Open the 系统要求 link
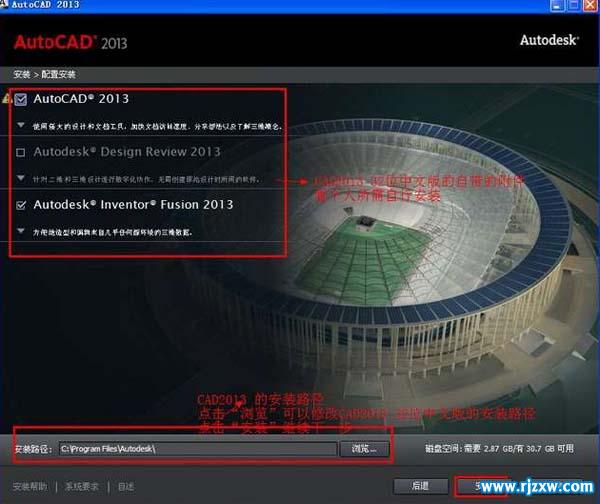Screen dimensions: 600x504 click(x=82, y=486)
